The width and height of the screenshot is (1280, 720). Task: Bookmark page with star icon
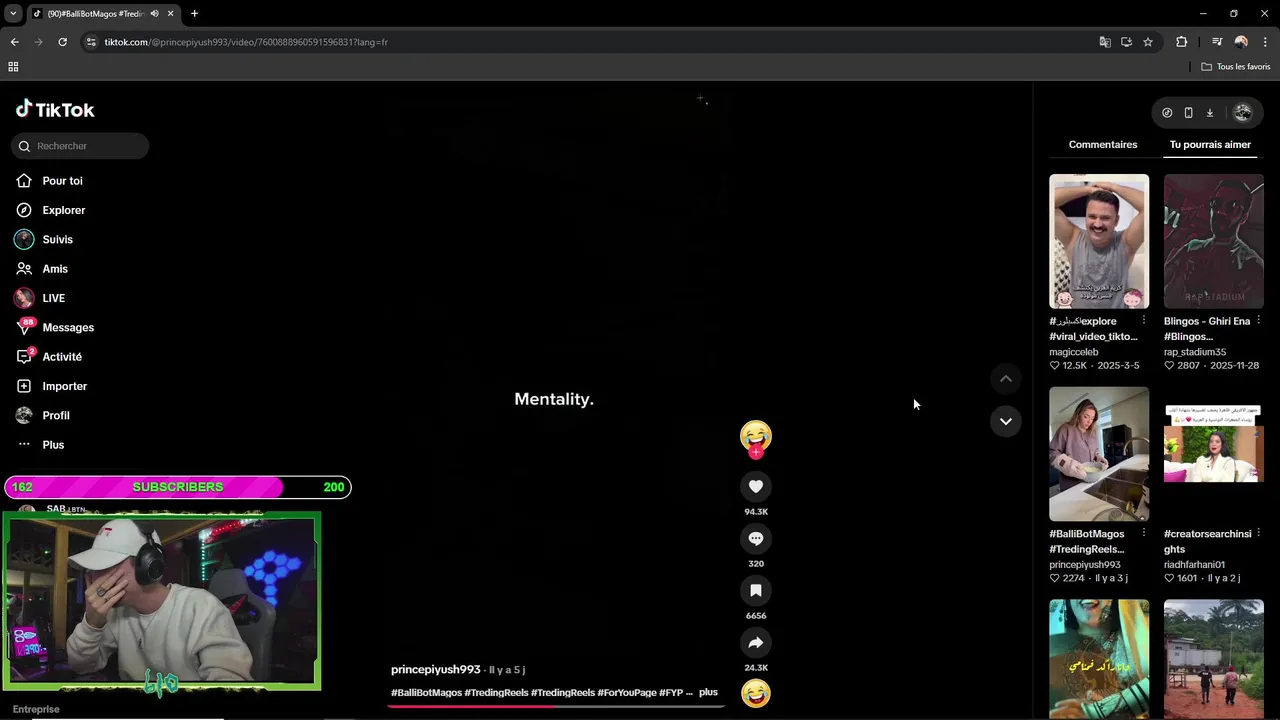(x=1148, y=42)
